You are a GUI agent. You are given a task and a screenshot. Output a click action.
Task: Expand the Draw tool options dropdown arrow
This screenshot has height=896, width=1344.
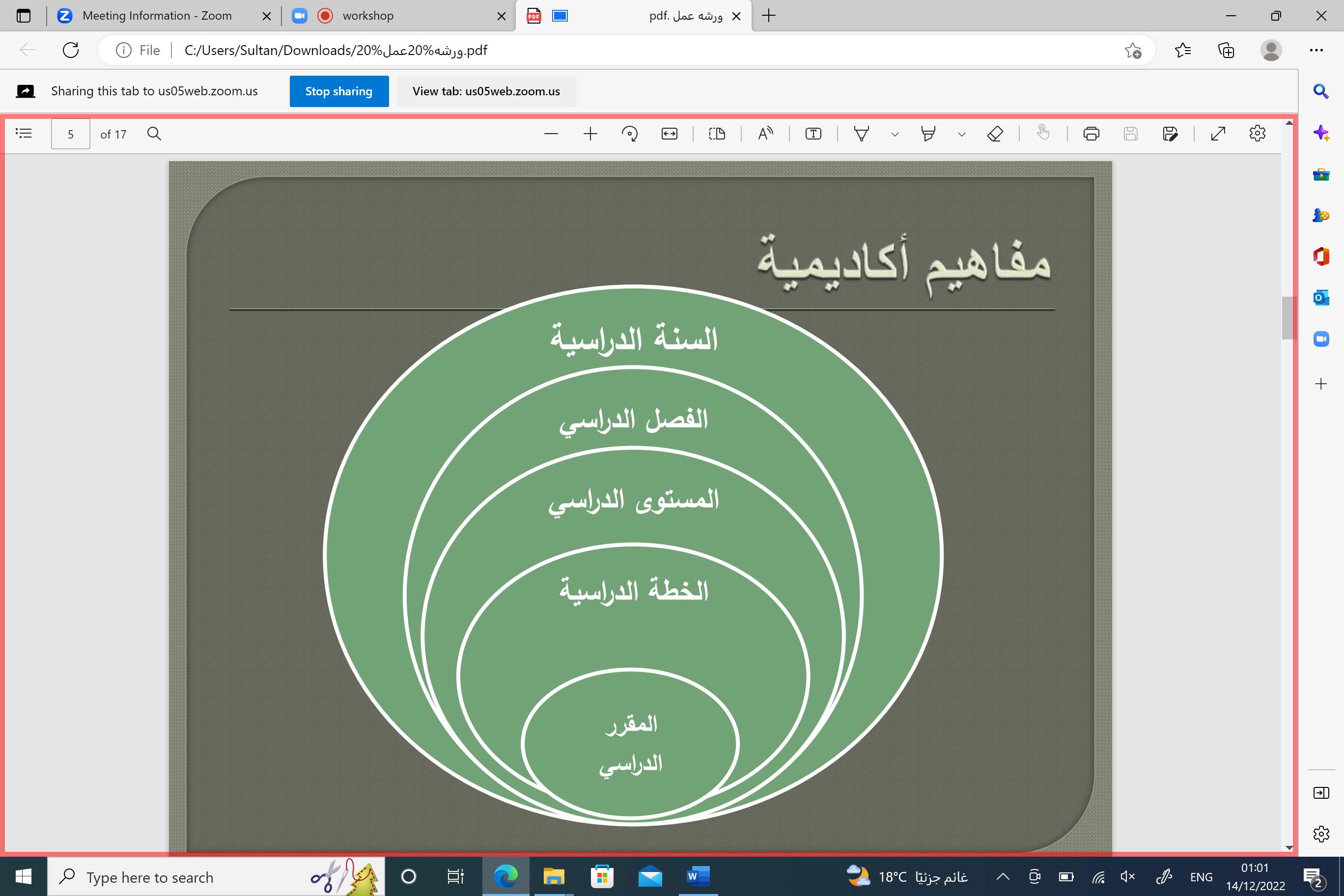pyautogui.click(x=895, y=135)
